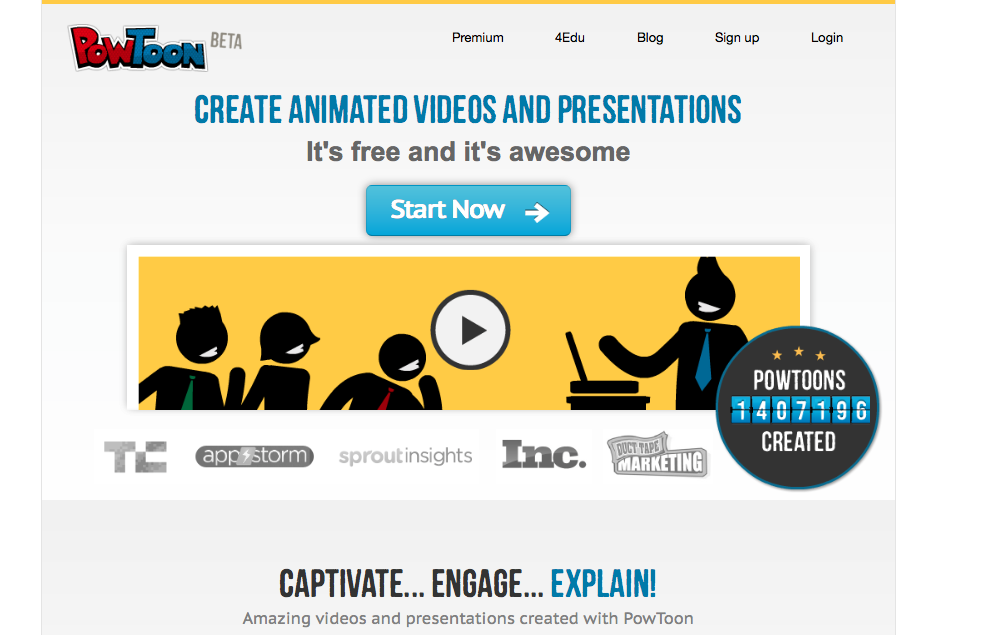This screenshot has height=635, width=993.
Task: Click the Duct Tape Marketing logo
Action: pos(657,454)
